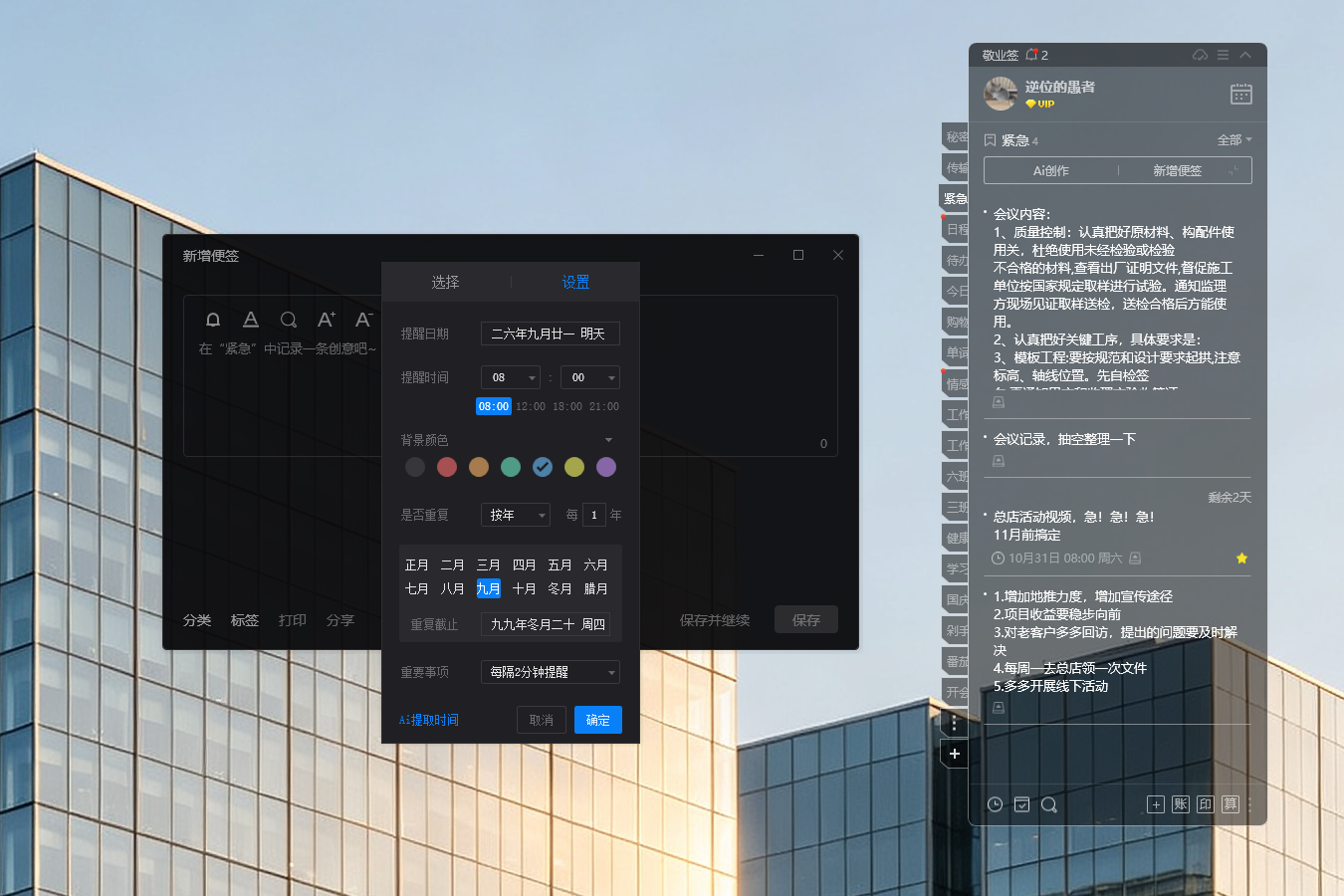Click the Ai提取时间 link
The height and width of the screenshot is (896, 1344).
click(x=429, y=720)
